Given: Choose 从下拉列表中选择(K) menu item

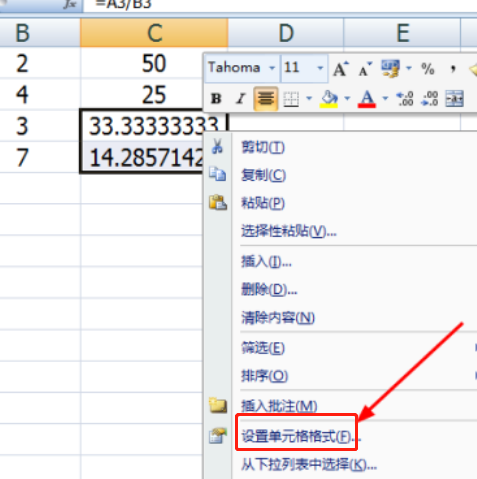Looking at the screenshot, I should pos(340,464).
